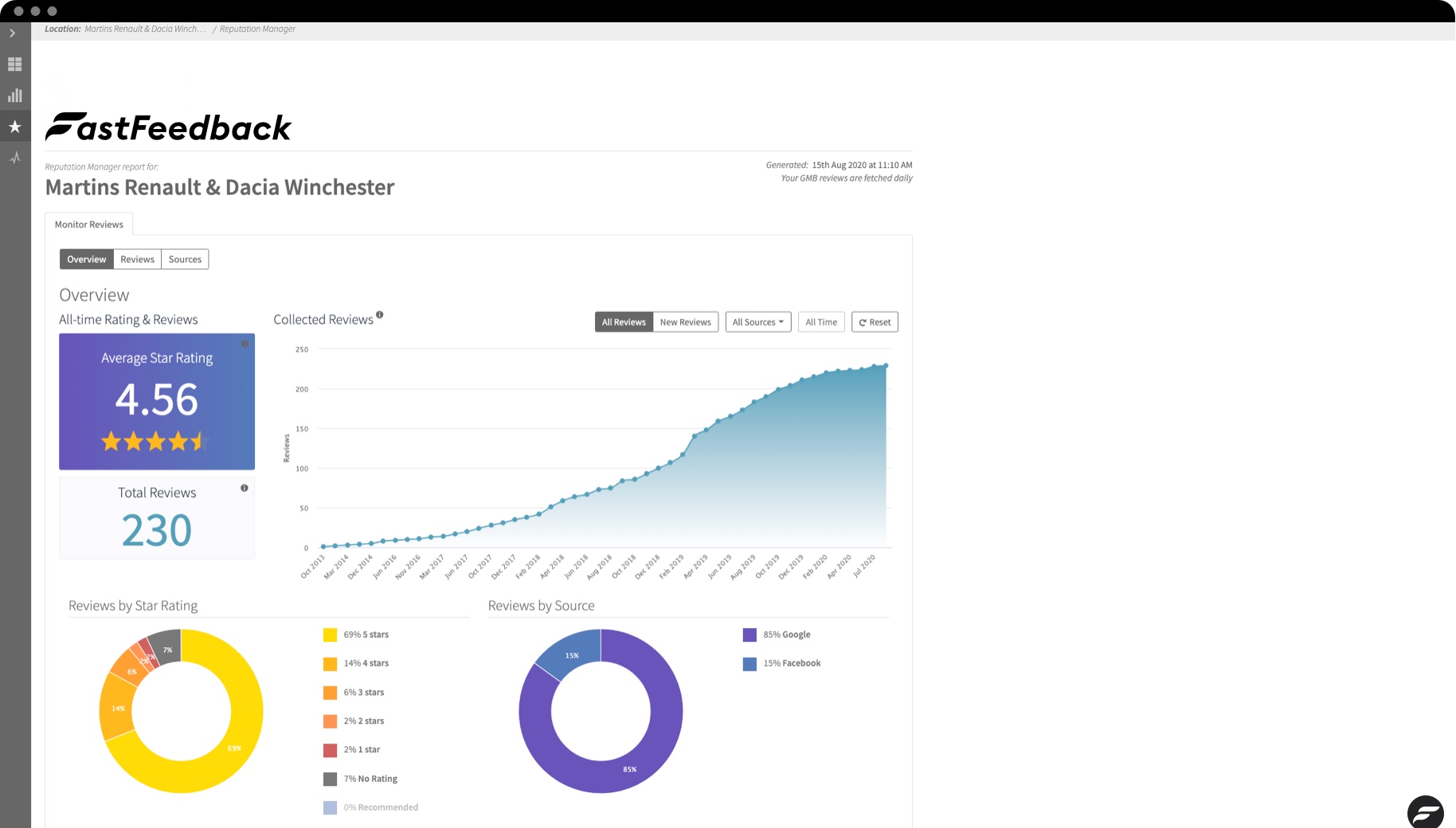The height and width of the screenshot is (828, 1456).
Task: Toggle No Rating gray legend swatch
Action: tap(330, 779)
